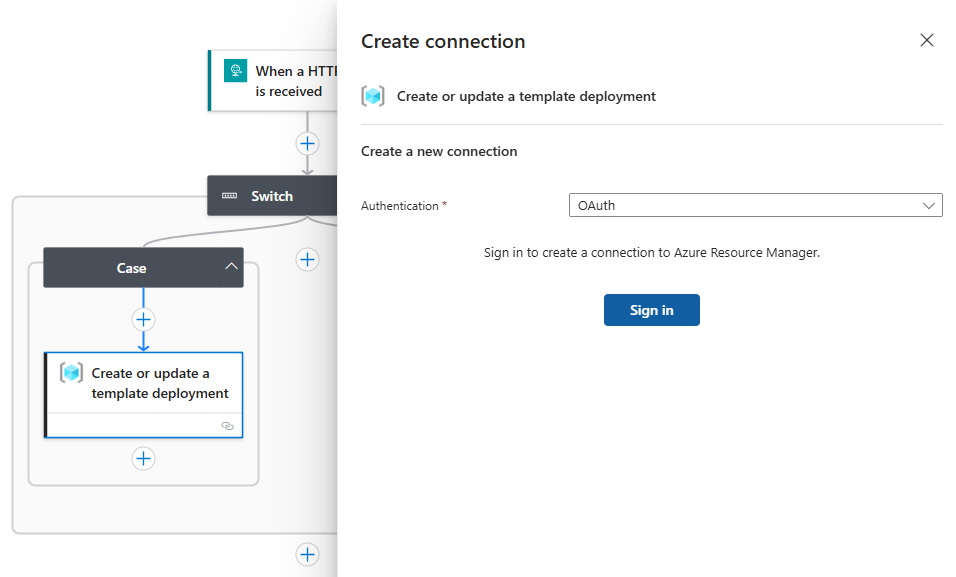This screenshot has width=956, height=577.
Task: Click the 'Authentication' field label
Action: [x=399, y=206]
